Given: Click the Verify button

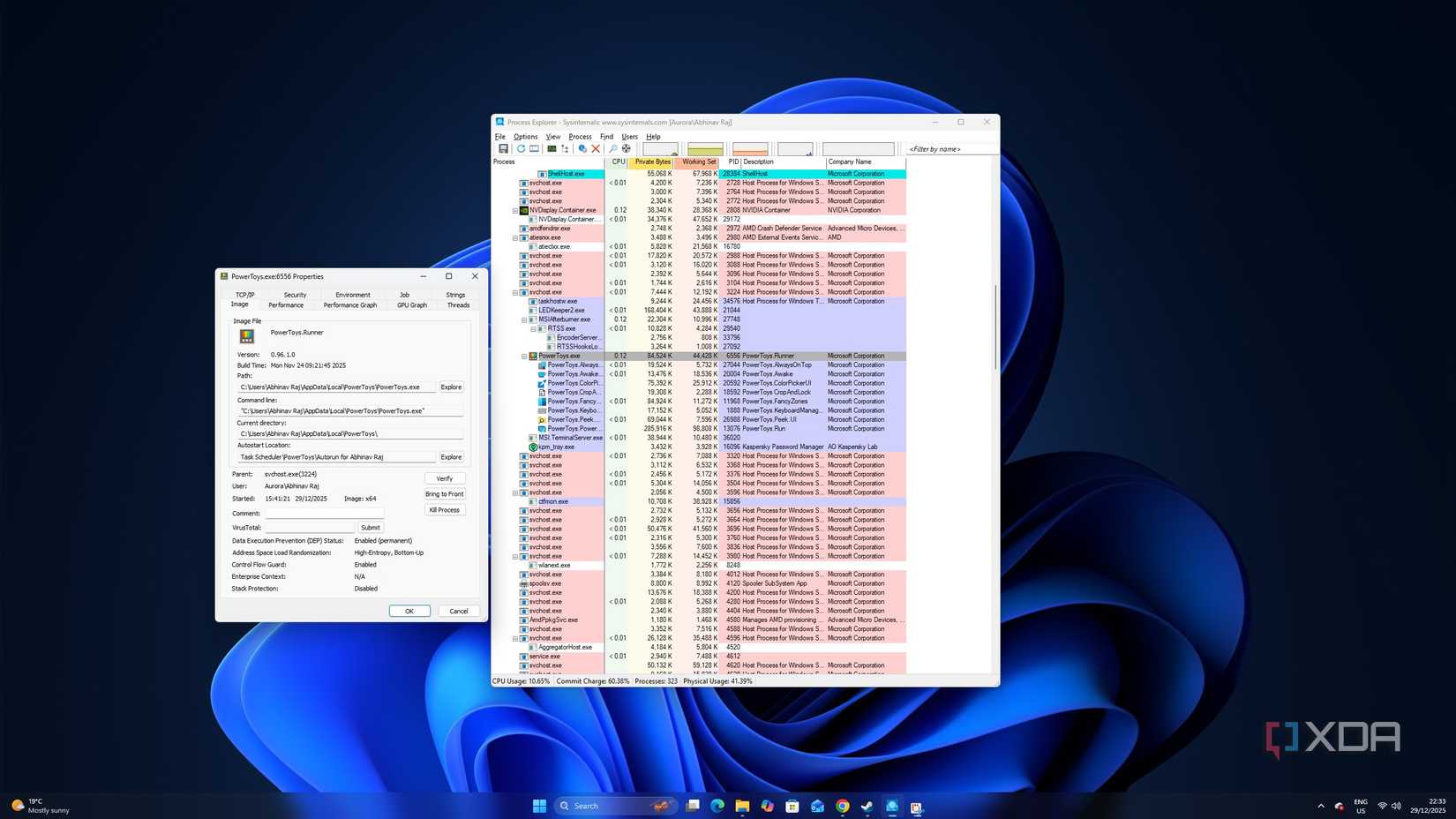Looking at the screenshot, I should (x=444, y=478).
